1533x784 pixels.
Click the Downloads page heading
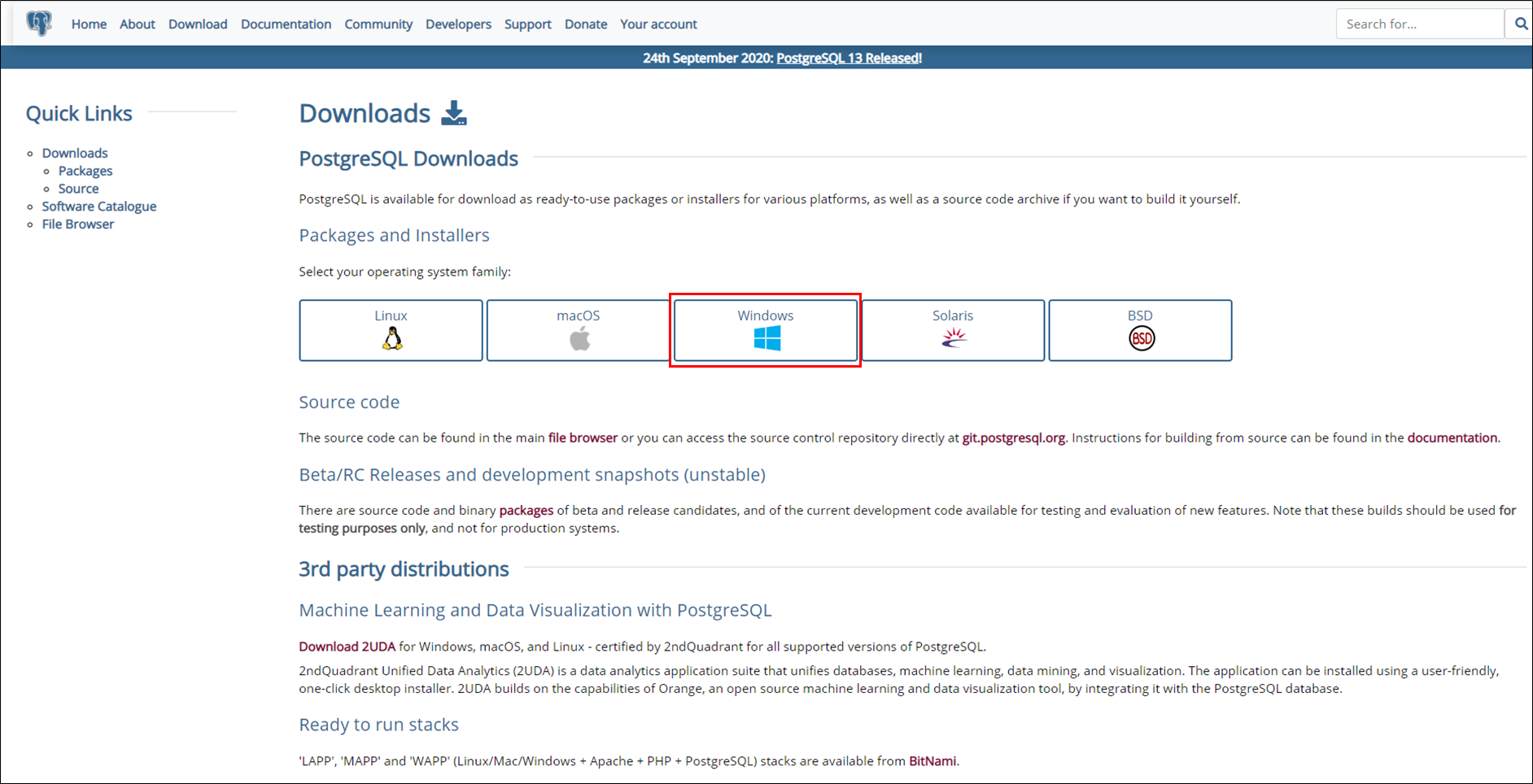pos(365,113)
